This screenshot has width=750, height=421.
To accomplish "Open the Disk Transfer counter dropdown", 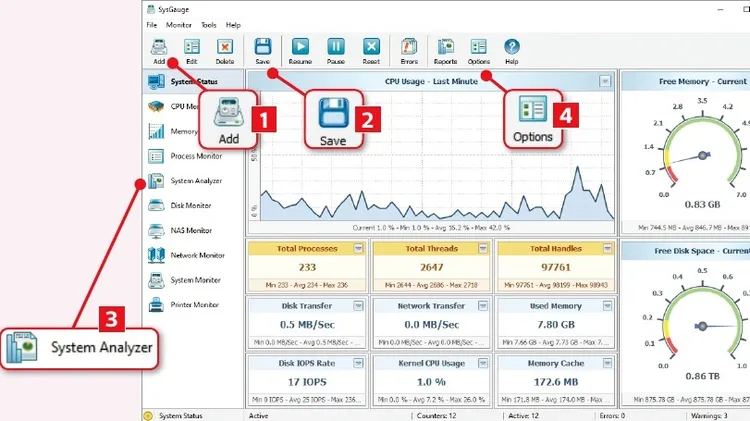I will [358, 306].
